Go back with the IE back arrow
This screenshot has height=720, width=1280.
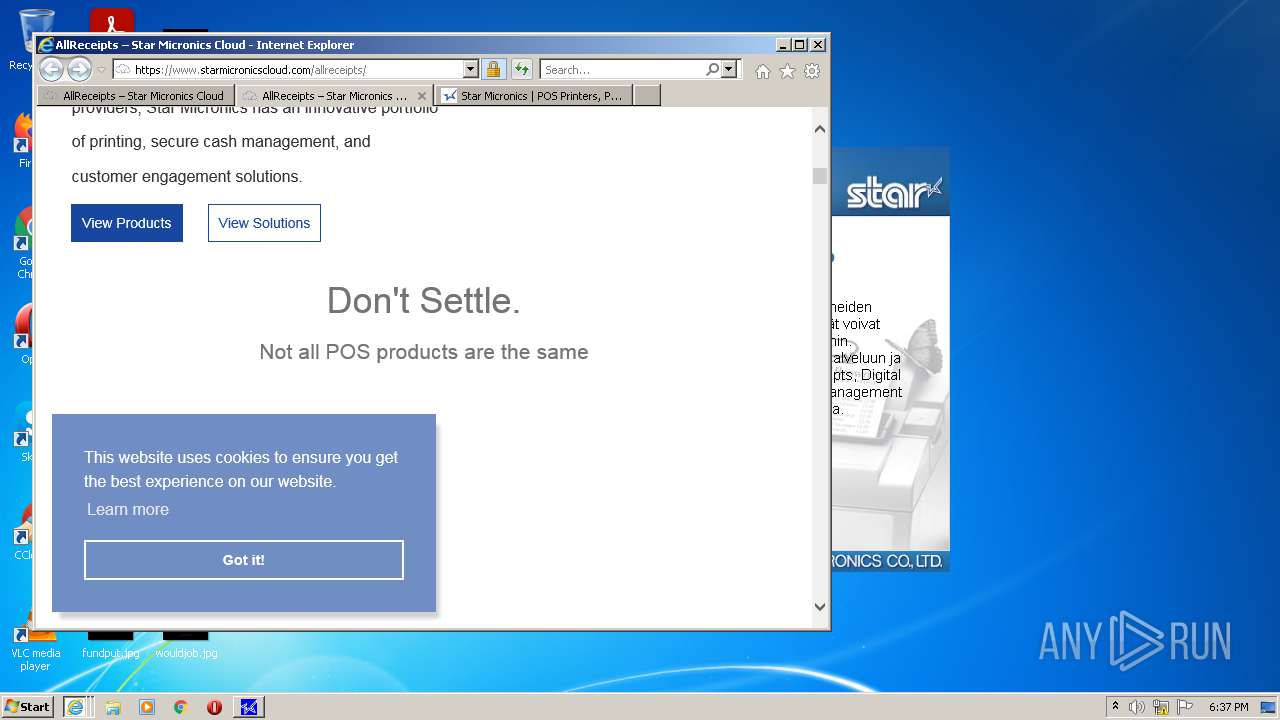click(x=51, y=69)
